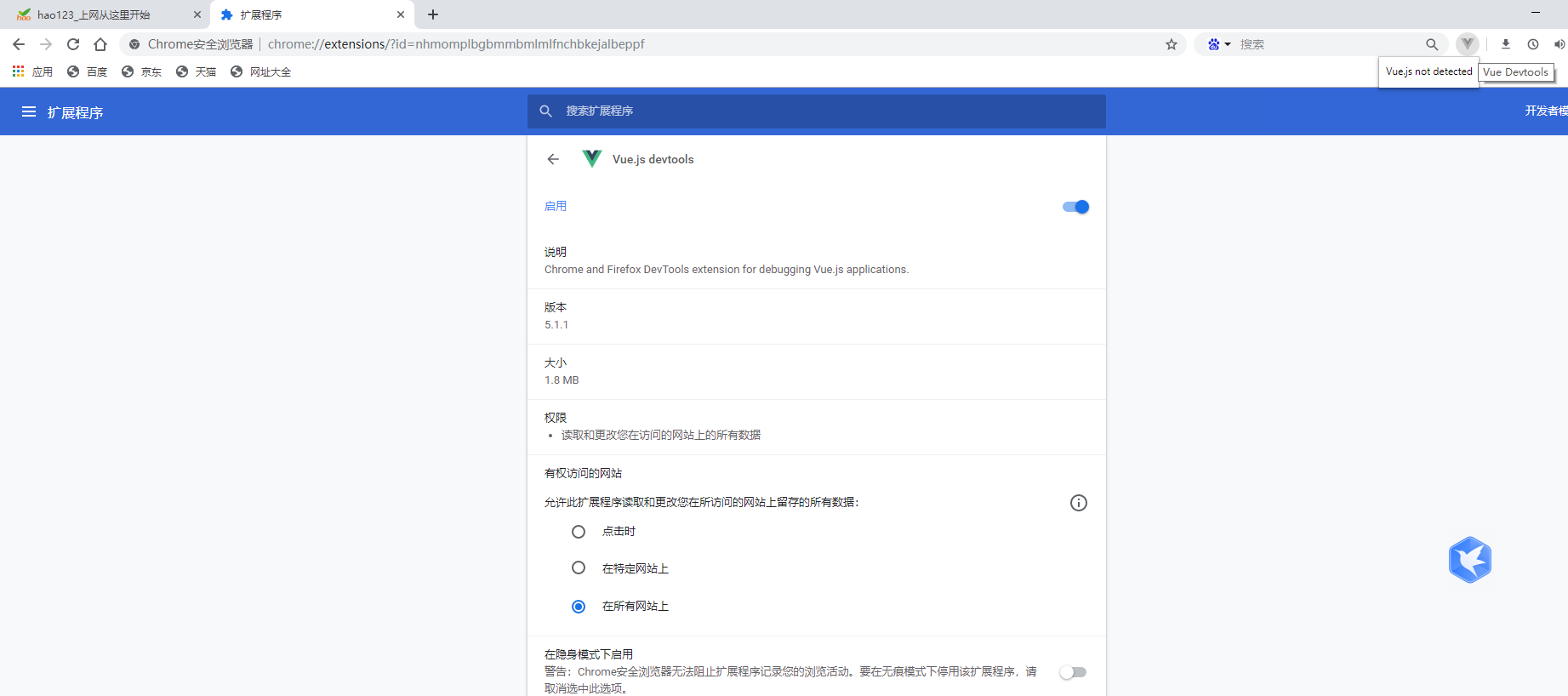This screenshot has width=1568, height=696.
Task: Open the downloads icon in toolbar
Action: tap(1506, 44)
